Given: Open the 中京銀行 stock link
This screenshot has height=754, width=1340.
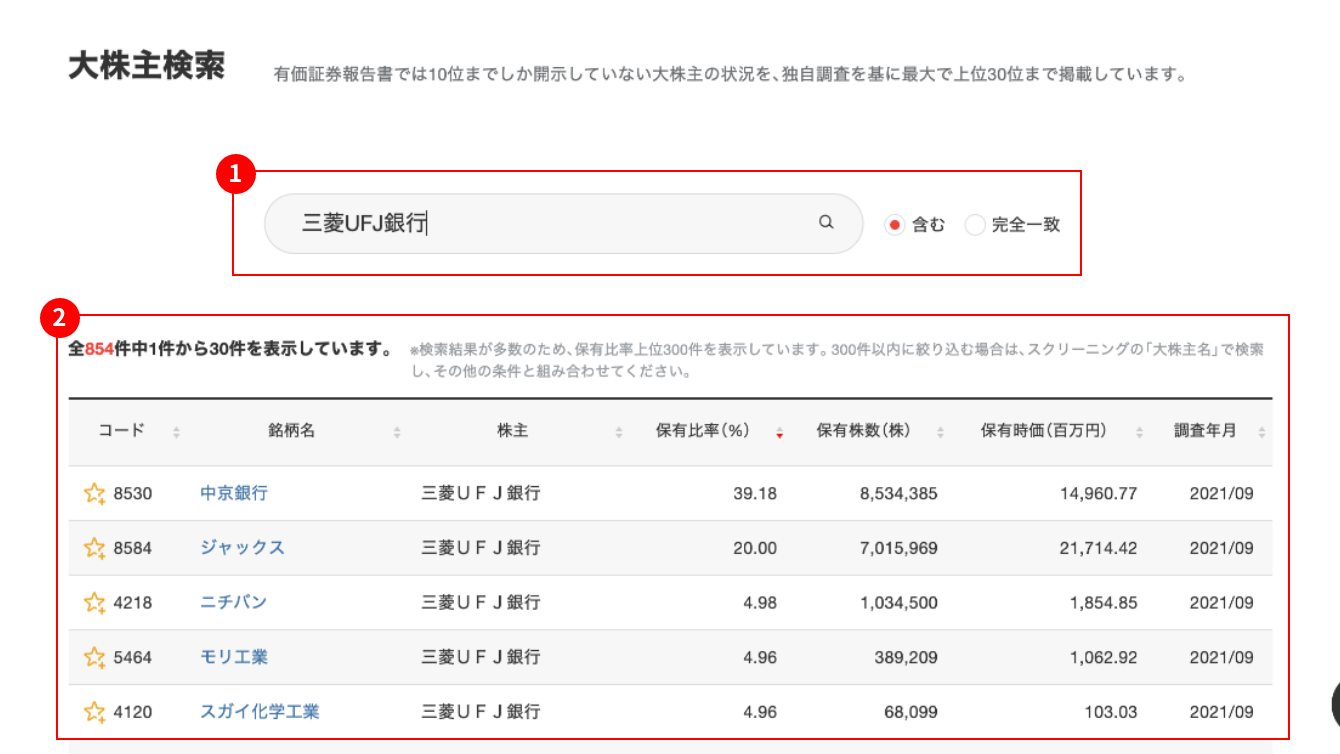Looking at the screenshot, I should point(234,493).
